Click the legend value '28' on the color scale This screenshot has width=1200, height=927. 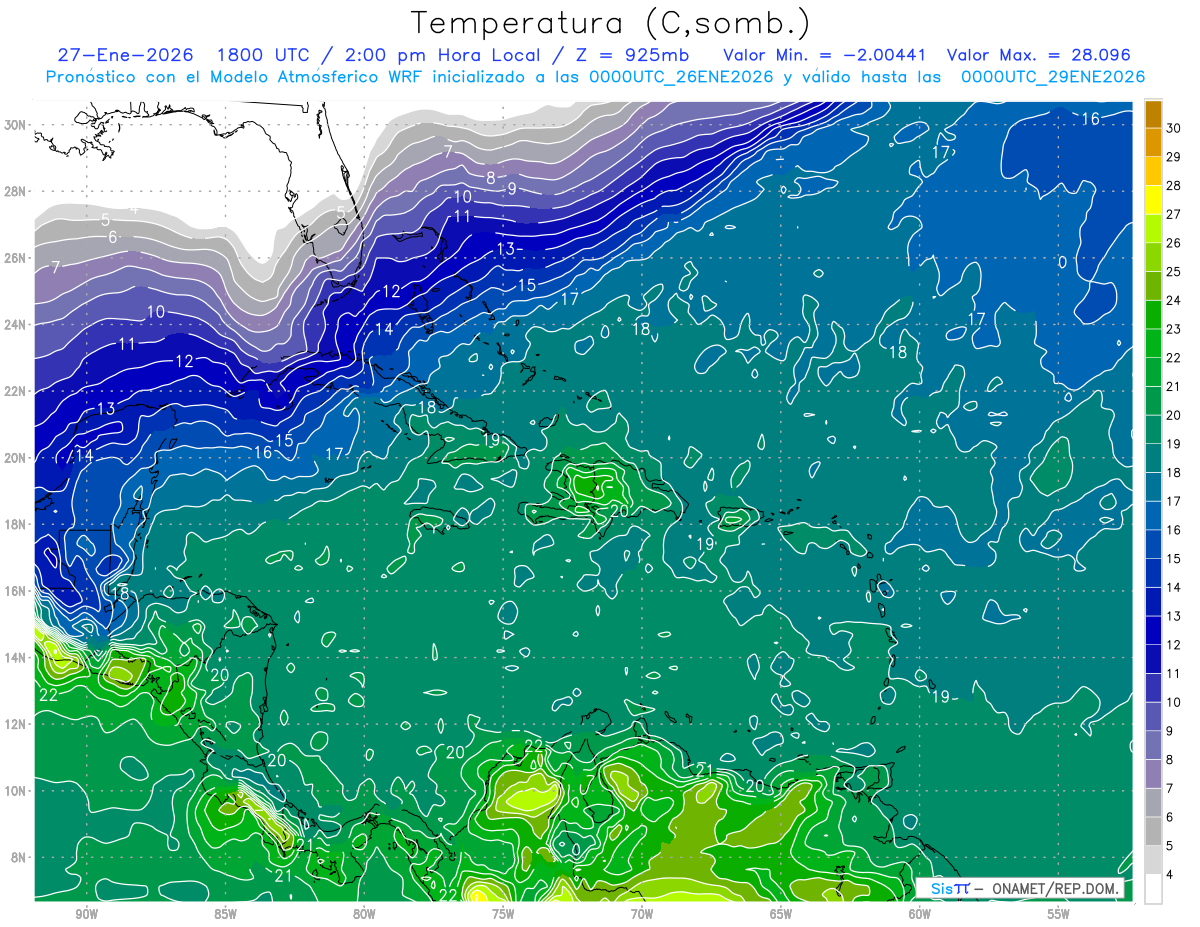[x=1175, y=186]
